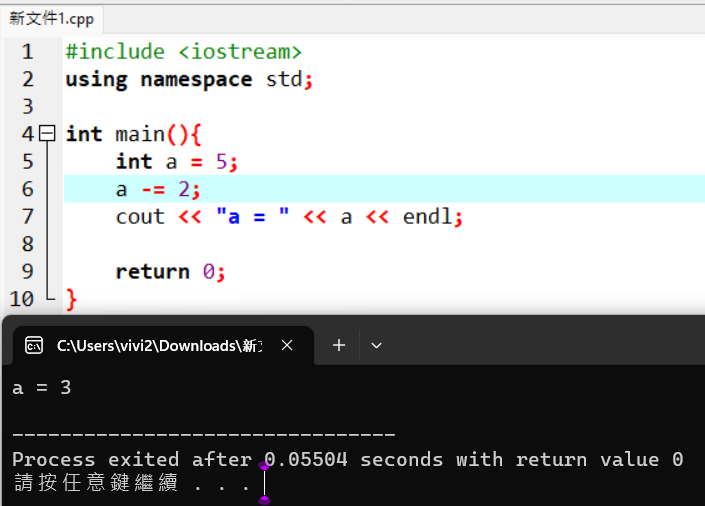705x506 pixels.
Task: Select the C:\Users\vivi2\Downloads console tab
Action: pos(164,345)
